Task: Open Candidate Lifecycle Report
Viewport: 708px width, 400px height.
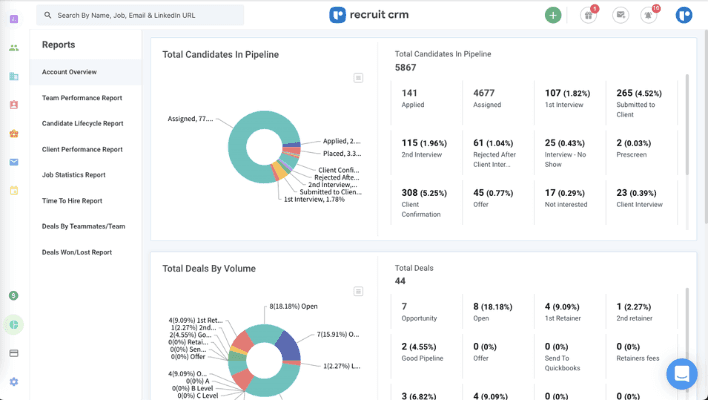Action: pyautogui.click(x=83, y=123)
